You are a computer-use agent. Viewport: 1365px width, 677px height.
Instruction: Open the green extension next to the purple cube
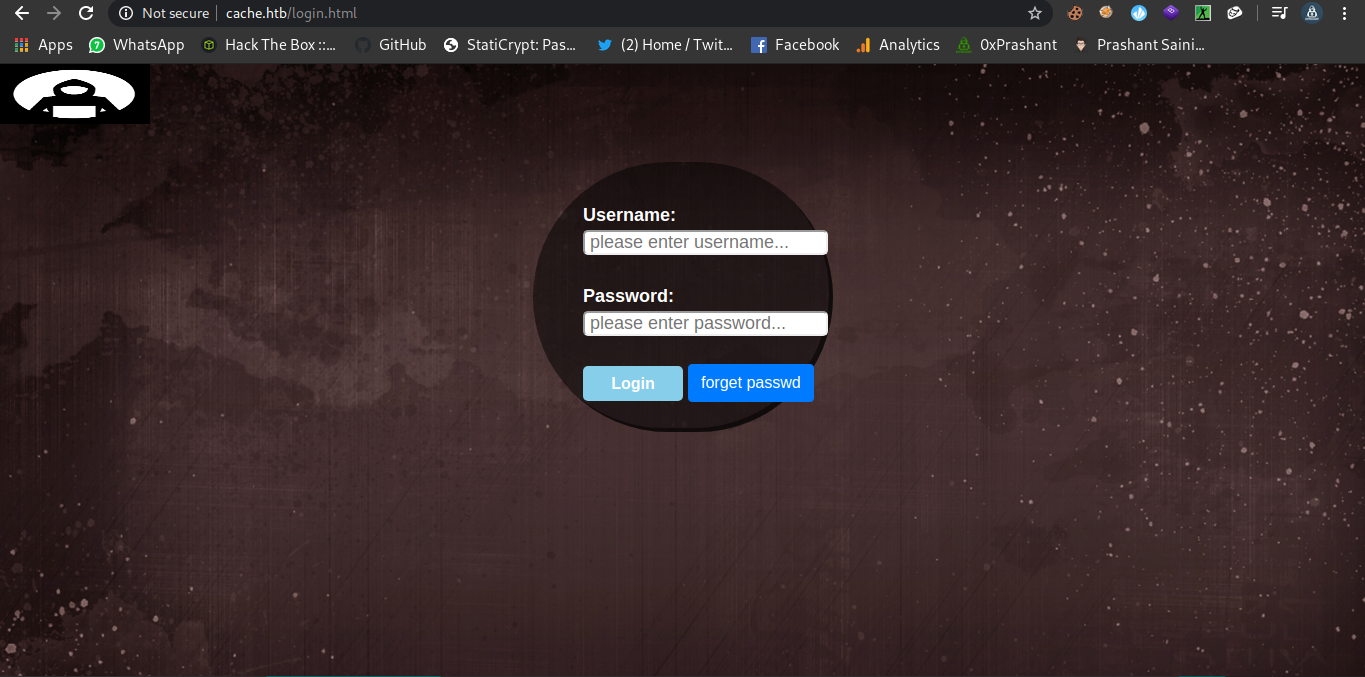pyautogui.click(x=1202, y=13)
